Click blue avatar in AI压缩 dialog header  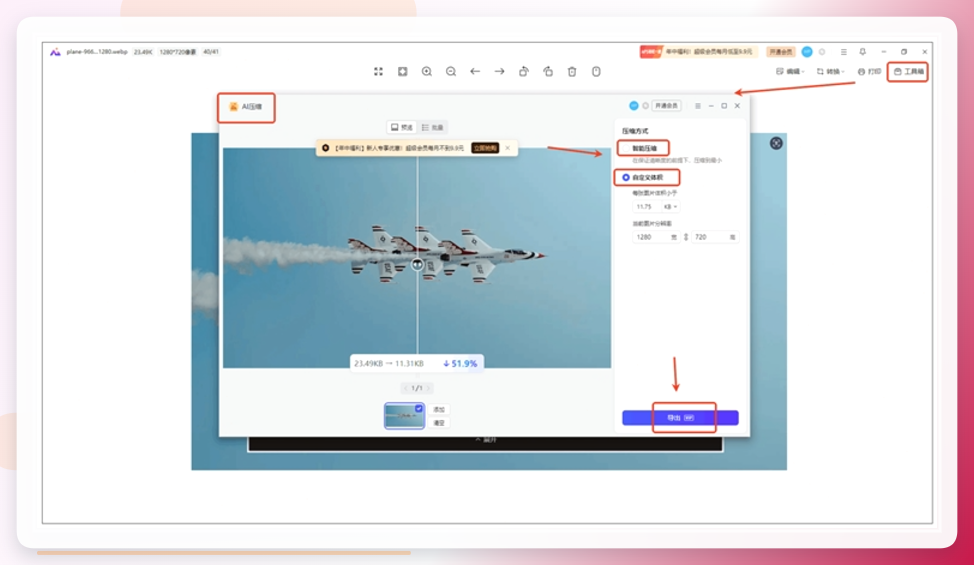(634, 106)
